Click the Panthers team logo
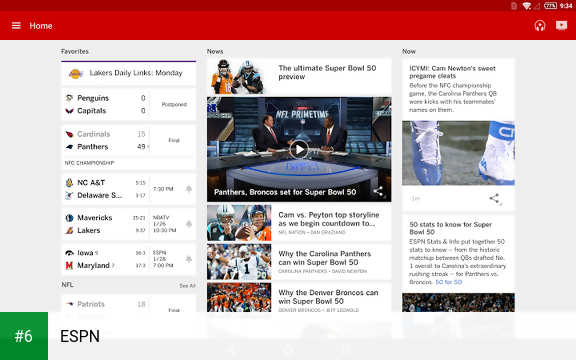 coord(69,147)
